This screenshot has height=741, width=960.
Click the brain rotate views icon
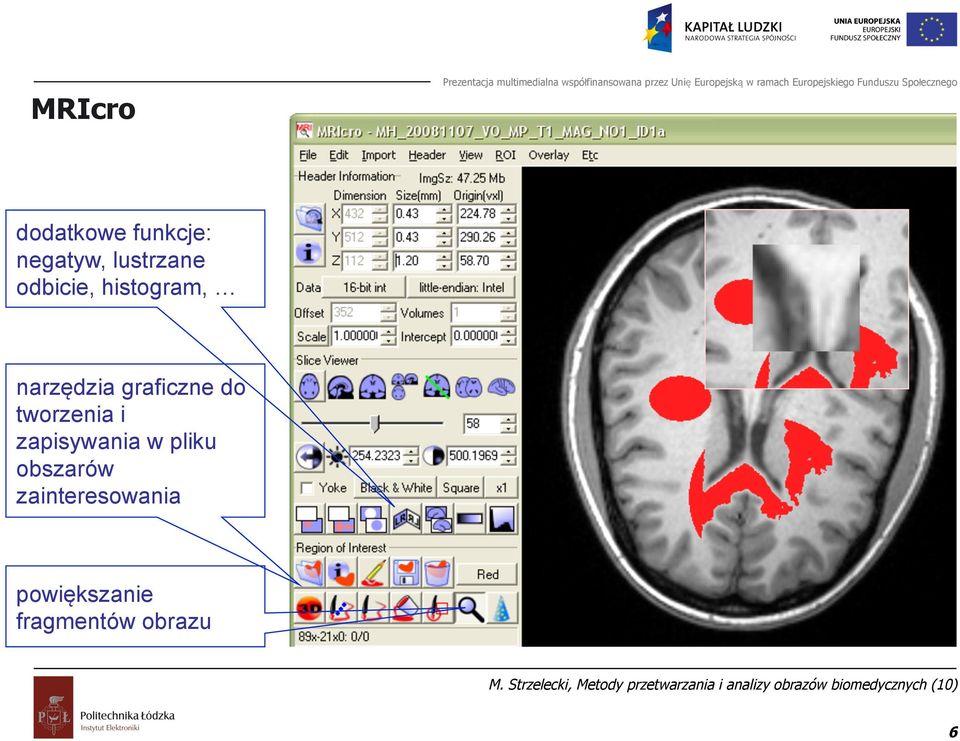pyautogui.click(x=438, y=519)
